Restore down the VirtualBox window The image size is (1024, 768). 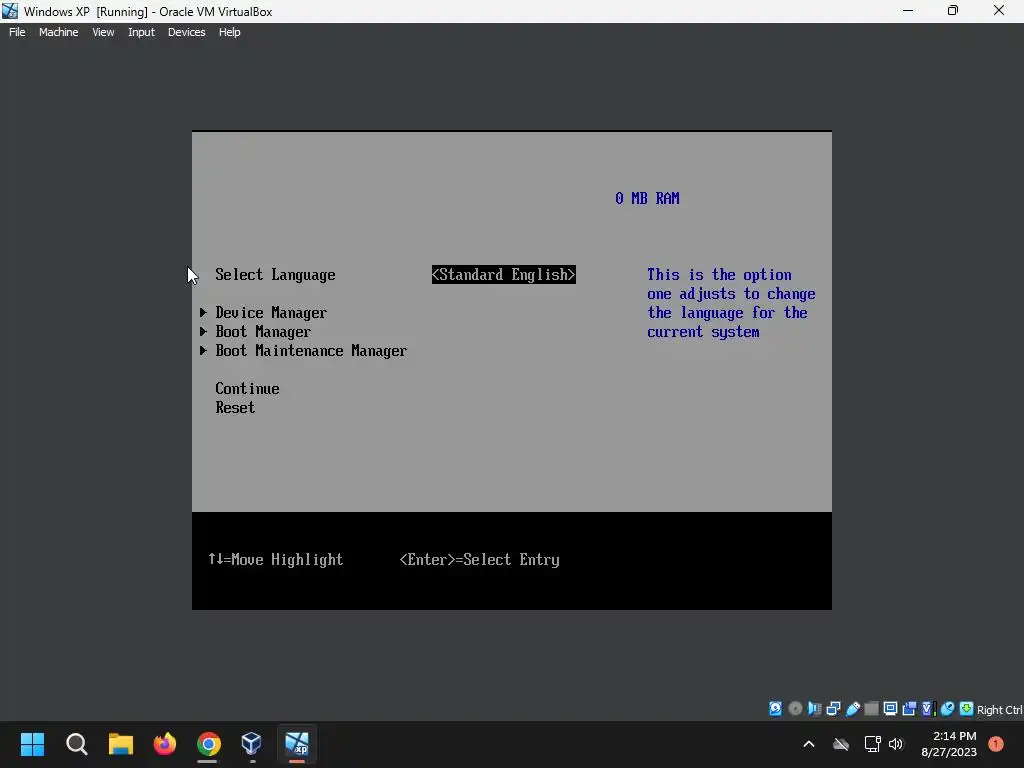coord(953,10)
